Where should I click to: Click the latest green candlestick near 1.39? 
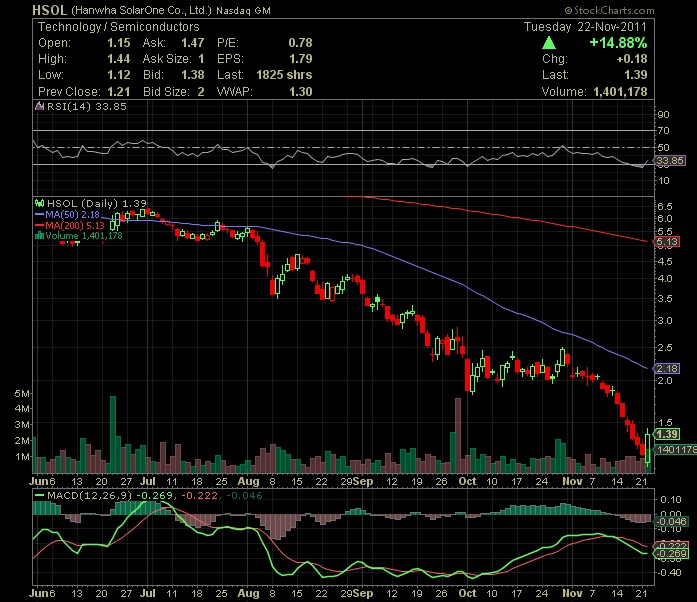pos(648,449)
